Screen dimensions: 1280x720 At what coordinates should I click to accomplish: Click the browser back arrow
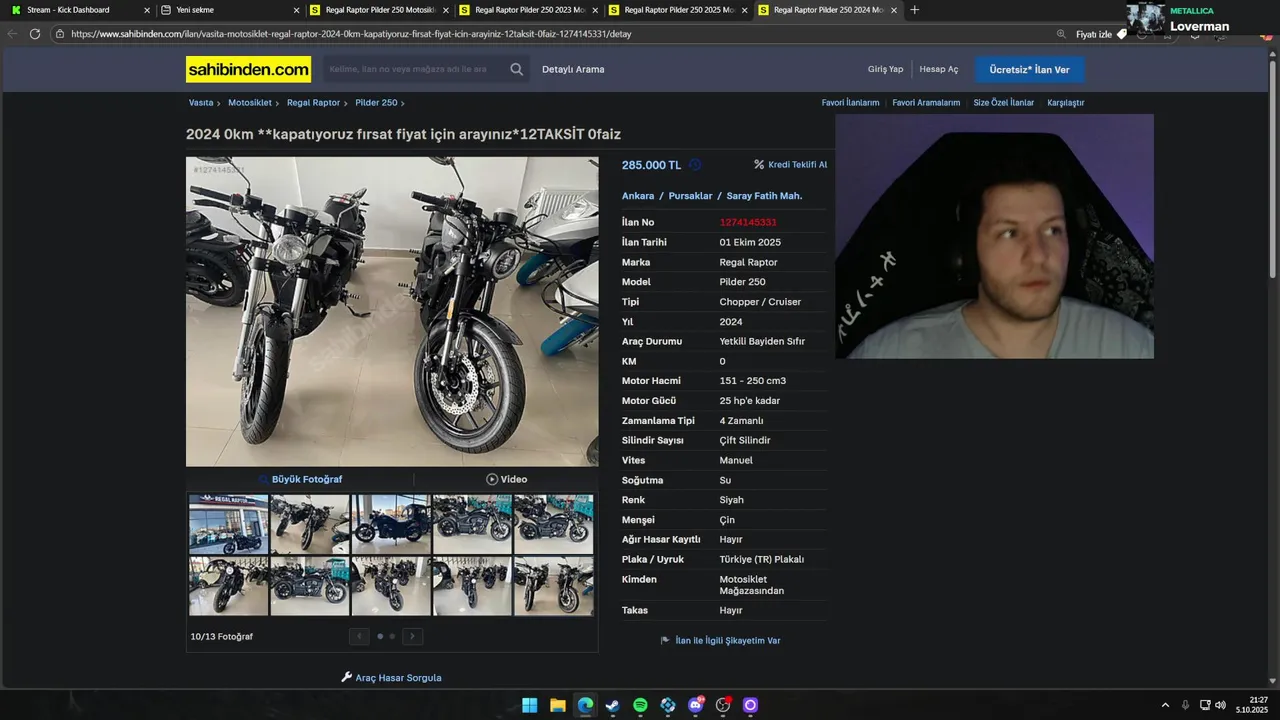12,34
